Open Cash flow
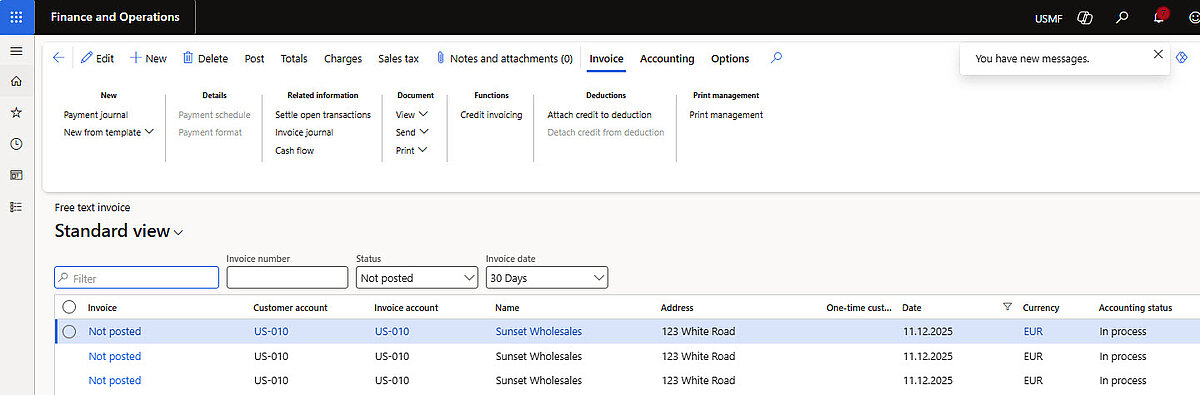 (x=294, y=150)
